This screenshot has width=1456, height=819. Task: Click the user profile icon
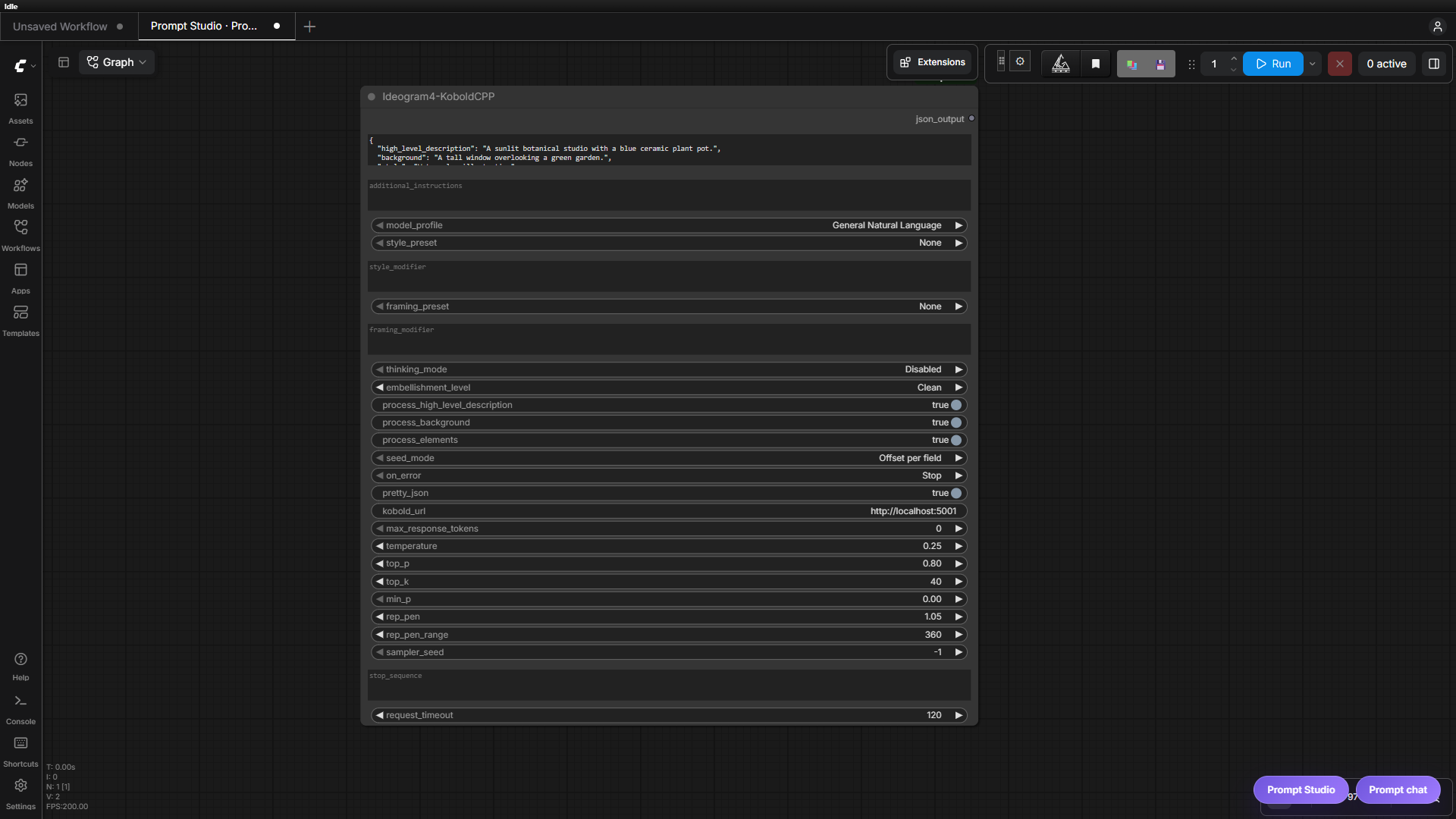(1437, 27)
